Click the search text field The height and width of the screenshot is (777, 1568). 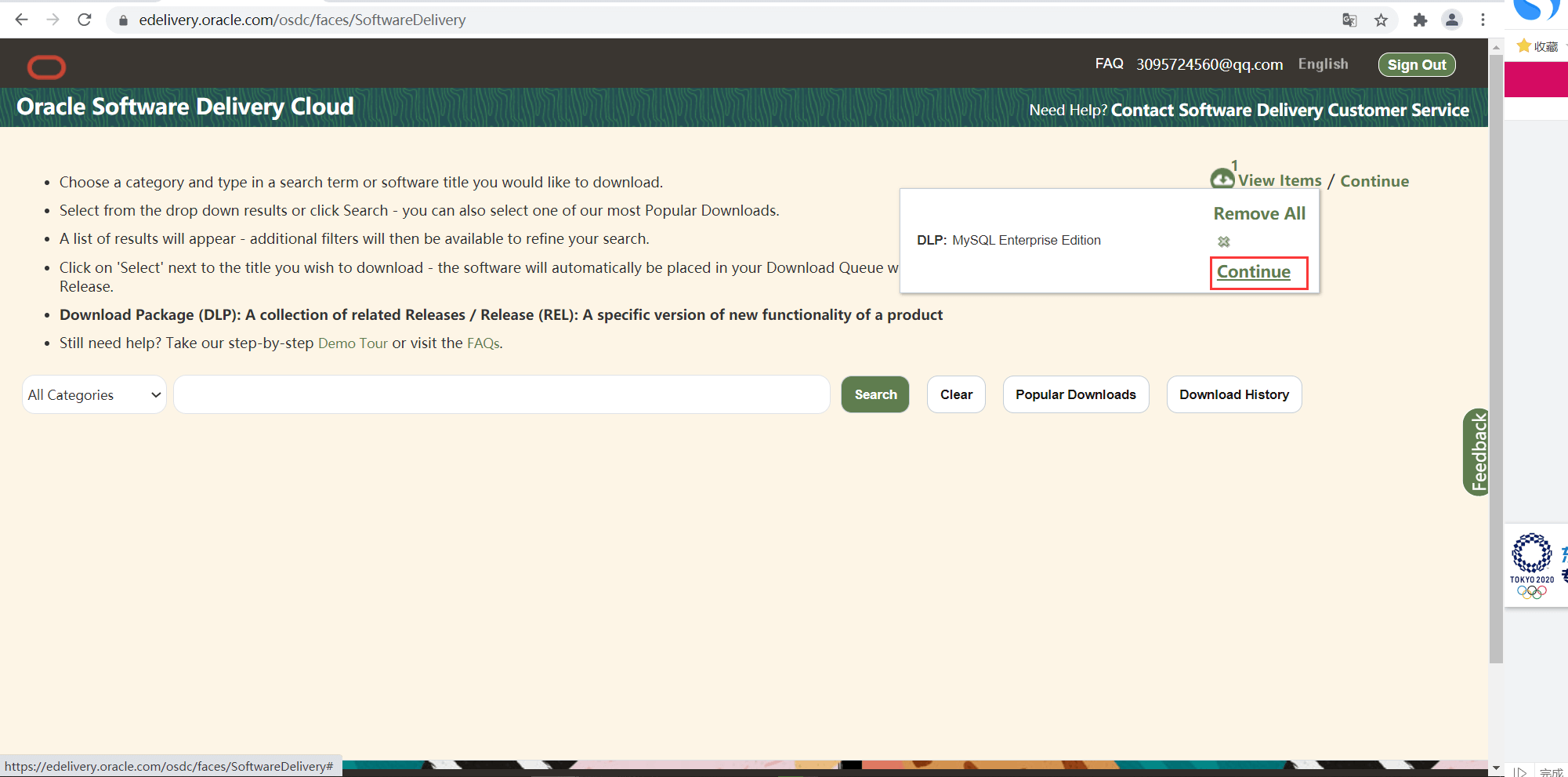click(502, 394)
